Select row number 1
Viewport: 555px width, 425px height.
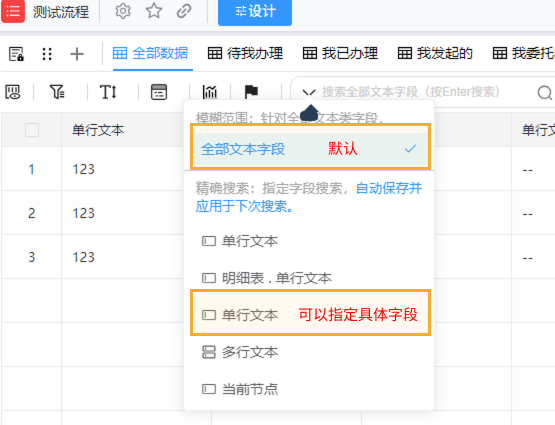[x=32, y=169]
